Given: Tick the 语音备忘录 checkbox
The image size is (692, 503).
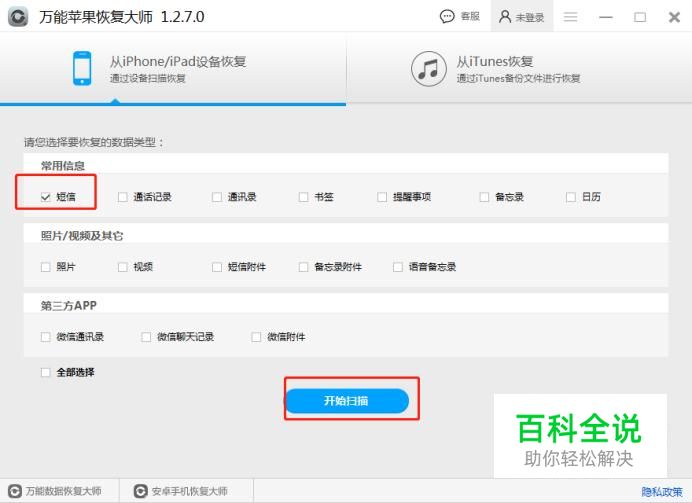Looking at the screenshot, I should (398, 267).
